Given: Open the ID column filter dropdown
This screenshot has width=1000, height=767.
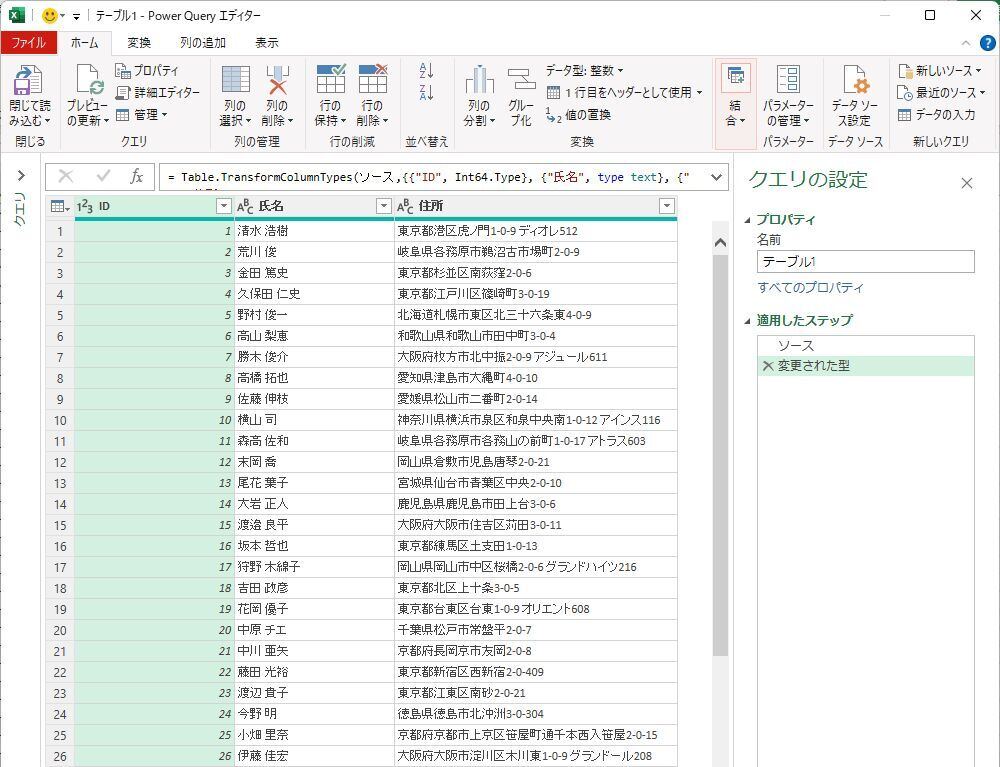Looking at the screenshot, I should point(223,206).
